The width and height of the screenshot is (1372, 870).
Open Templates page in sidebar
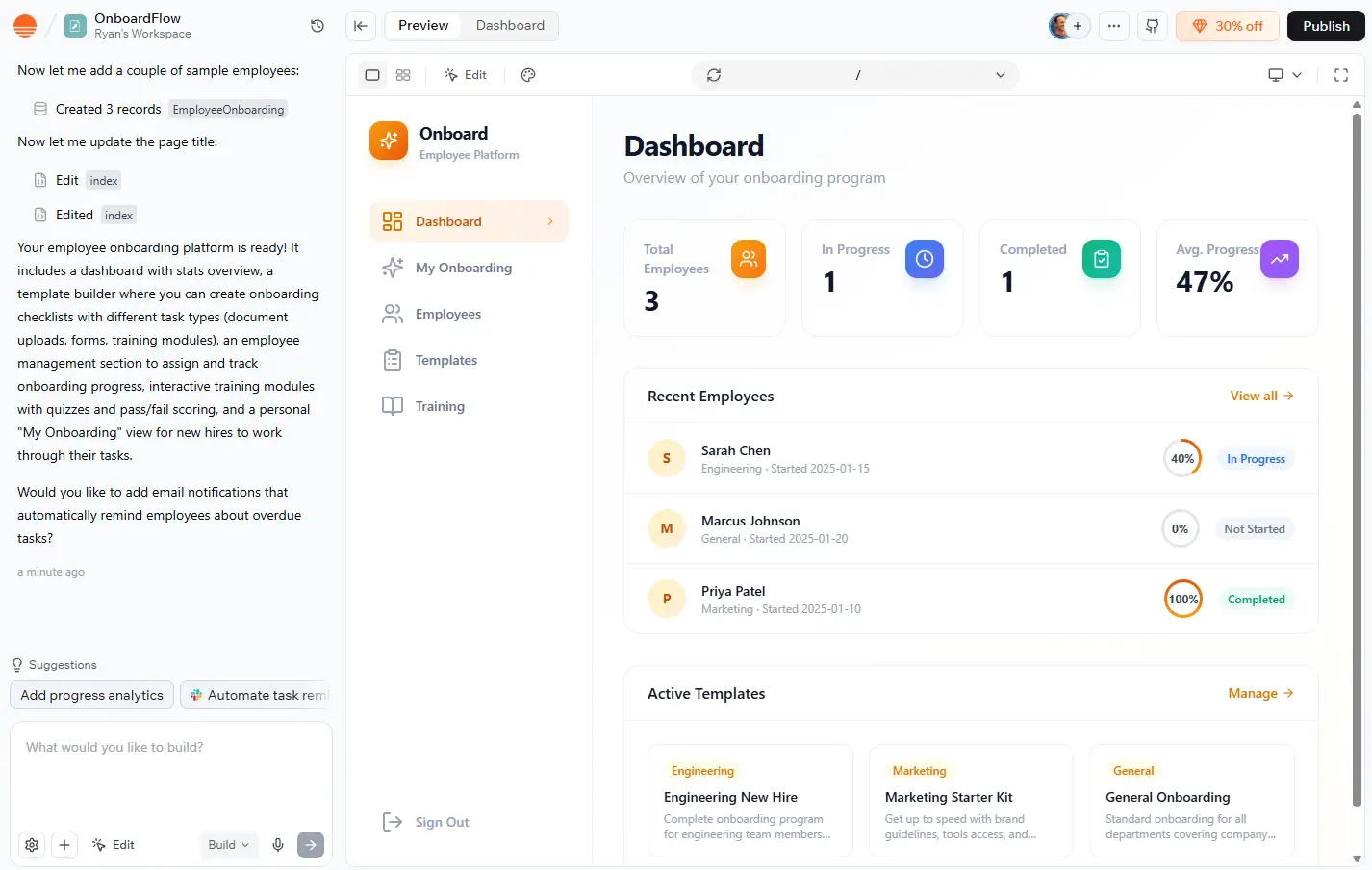469,360
